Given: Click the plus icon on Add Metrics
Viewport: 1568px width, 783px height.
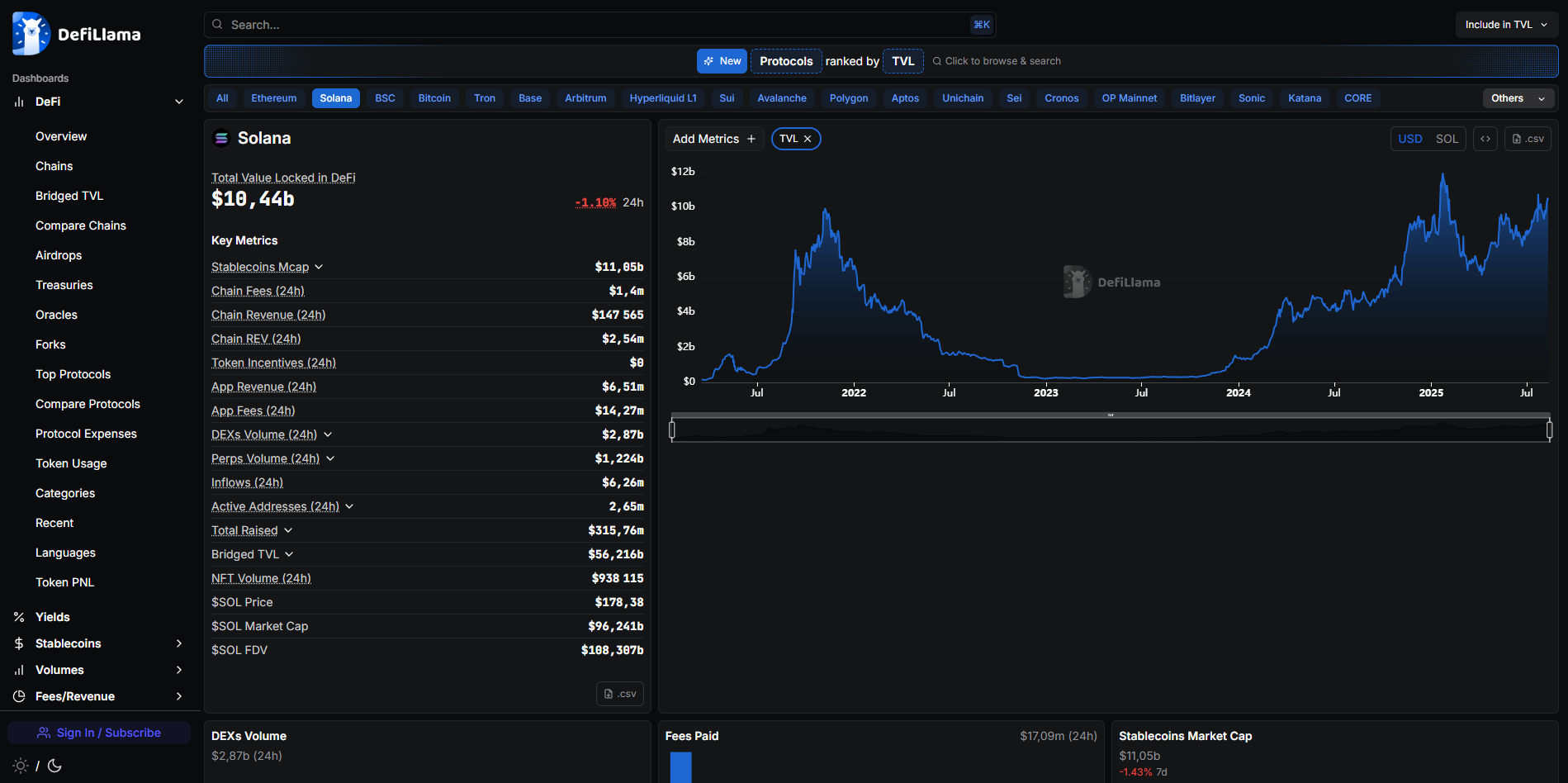Looking at the screenshot, I should (751, 139).
